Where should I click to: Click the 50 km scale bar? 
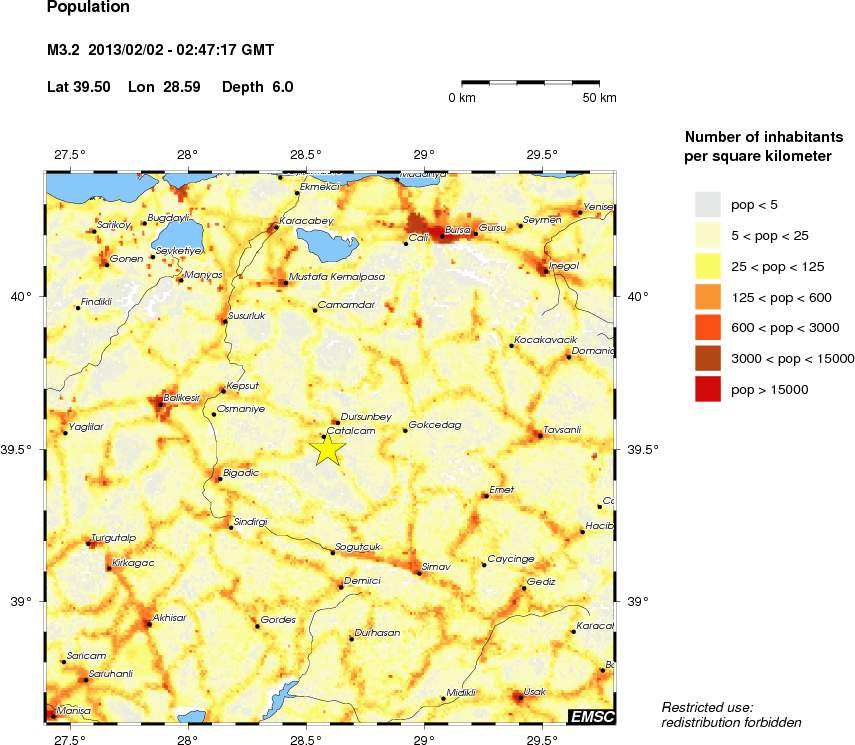tap(531, 81)
